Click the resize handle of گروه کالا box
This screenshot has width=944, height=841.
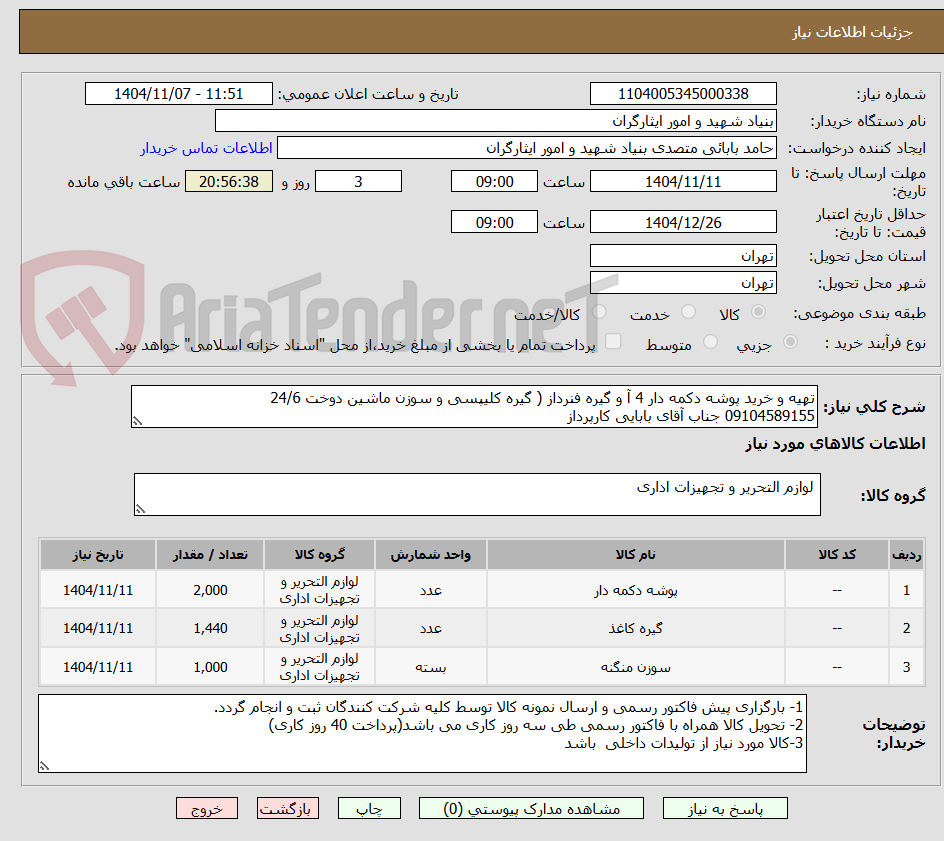140,509
